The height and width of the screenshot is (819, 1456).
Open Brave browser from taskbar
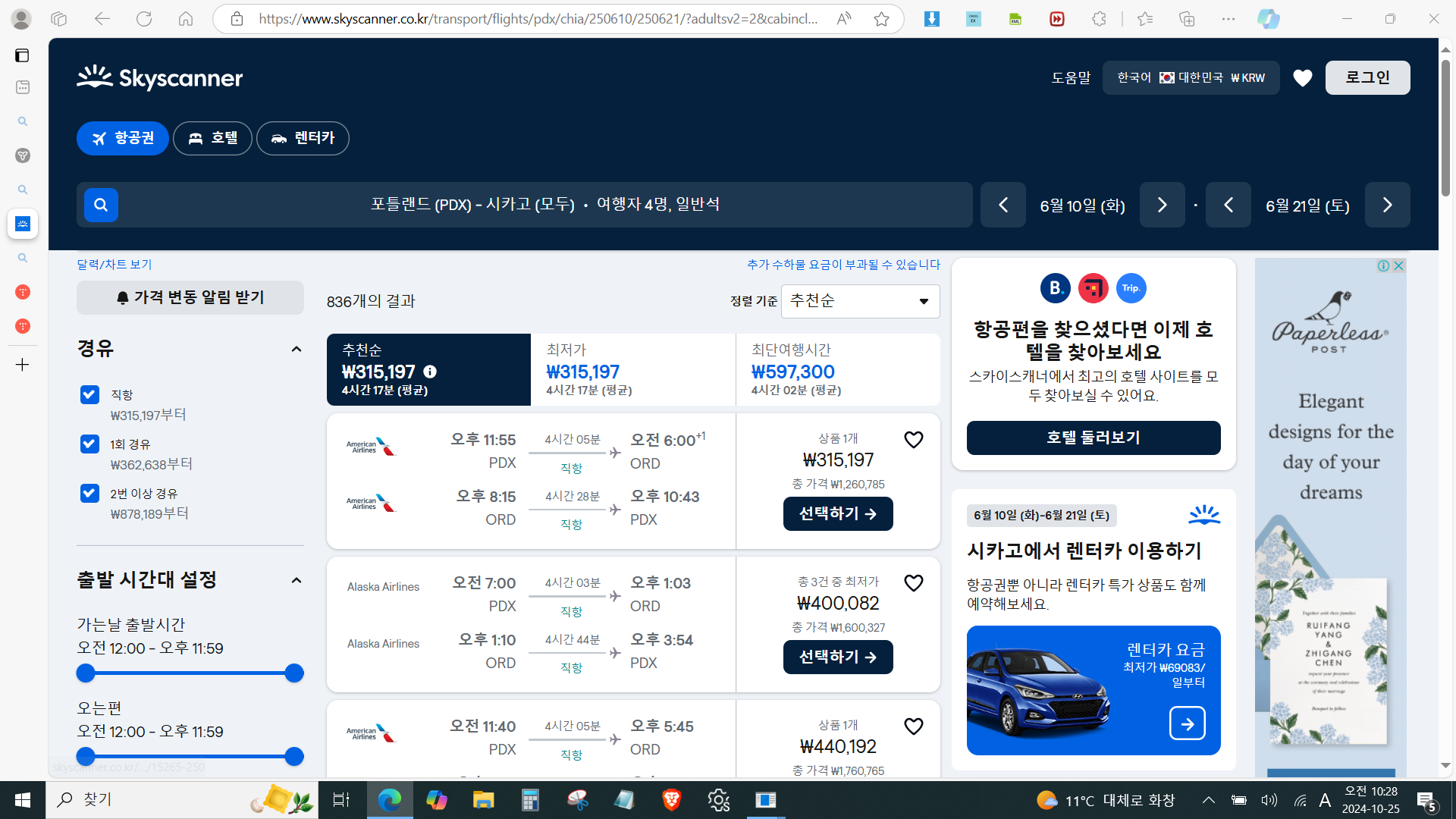671,799
